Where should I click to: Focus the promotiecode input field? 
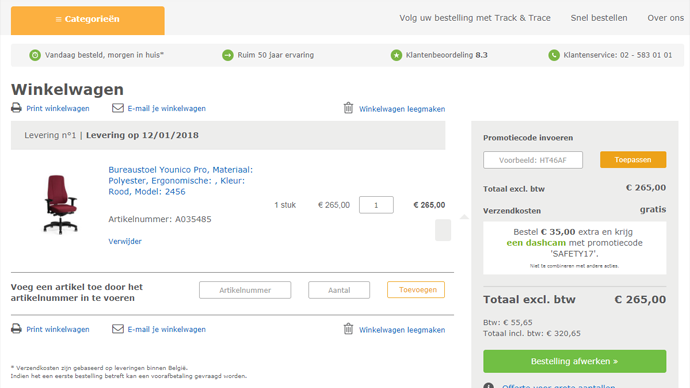[x=532, y=160]
